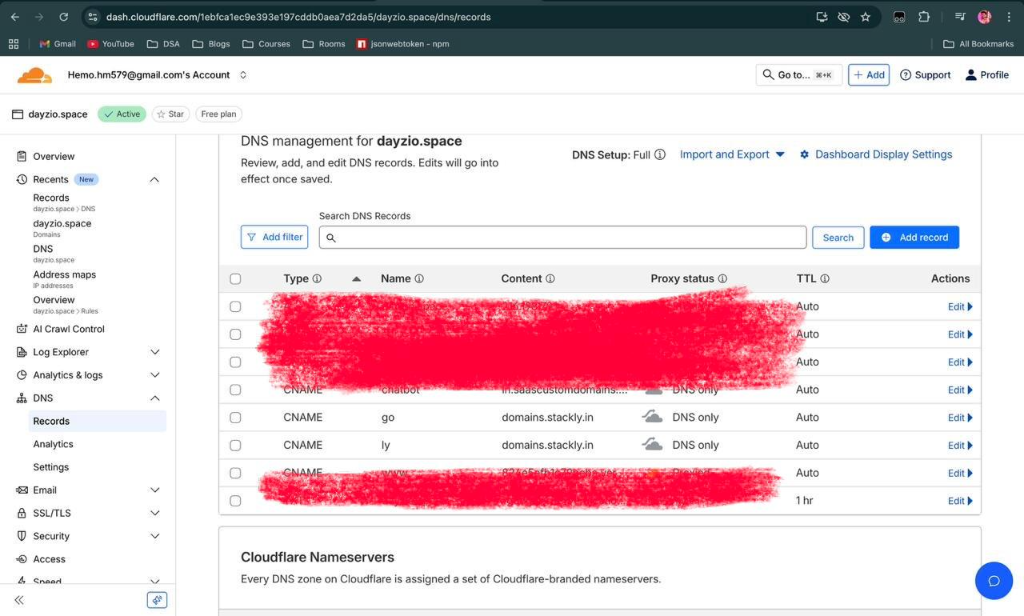This screenshot has height=616, width=1024.
Task: Open the chat help bubble
Action: pyautogui.click(x=993, y=580)
